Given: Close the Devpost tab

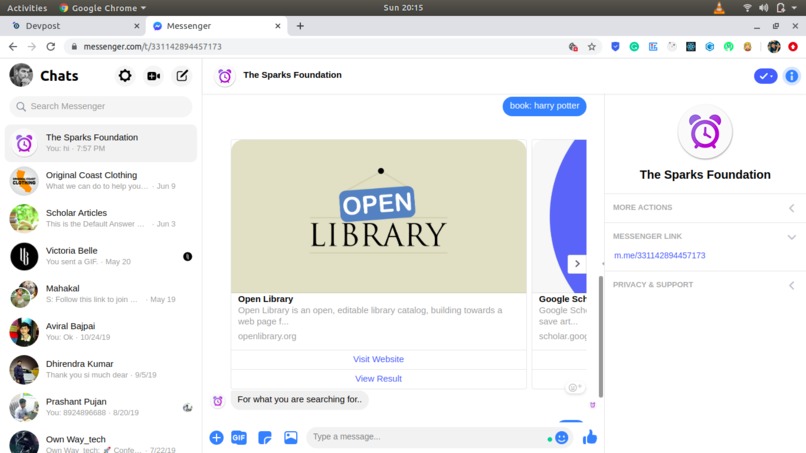Looking at the screenshot, I should click(x=137, y=26).
